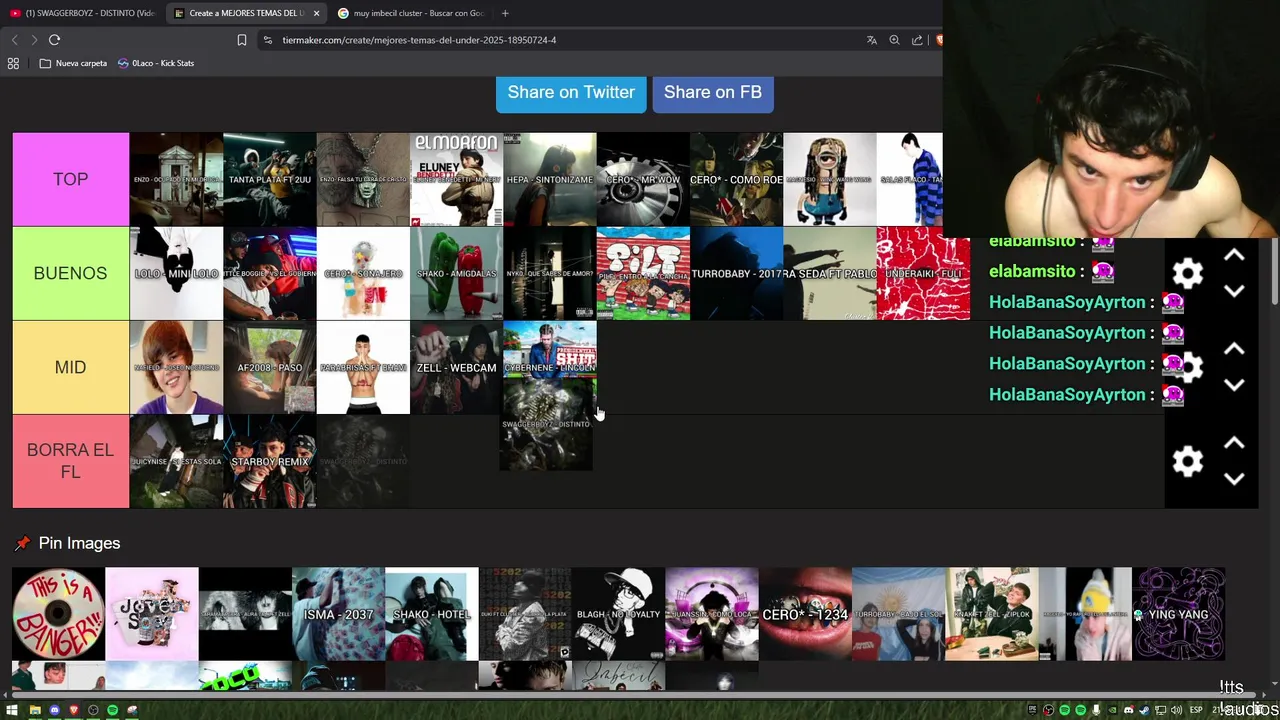Viewport: 1280px width, 720px height.
Task: Select TANTA PLATA FT 2UU thumbnail
Action: [270, 180]
